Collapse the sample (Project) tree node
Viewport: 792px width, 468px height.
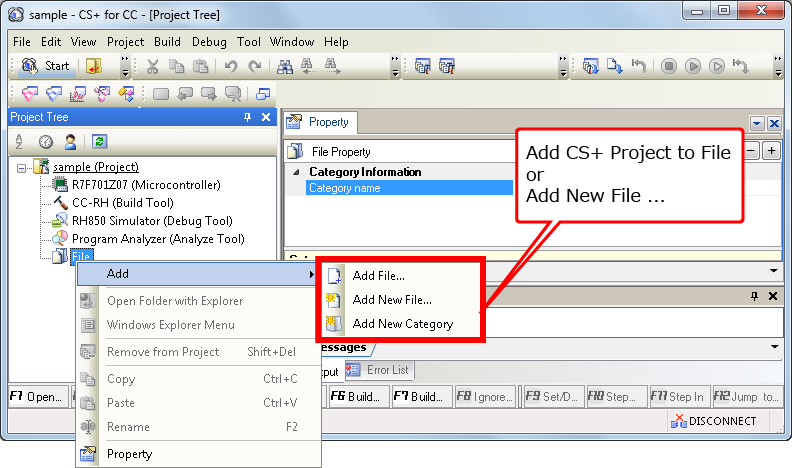point(22,167)
